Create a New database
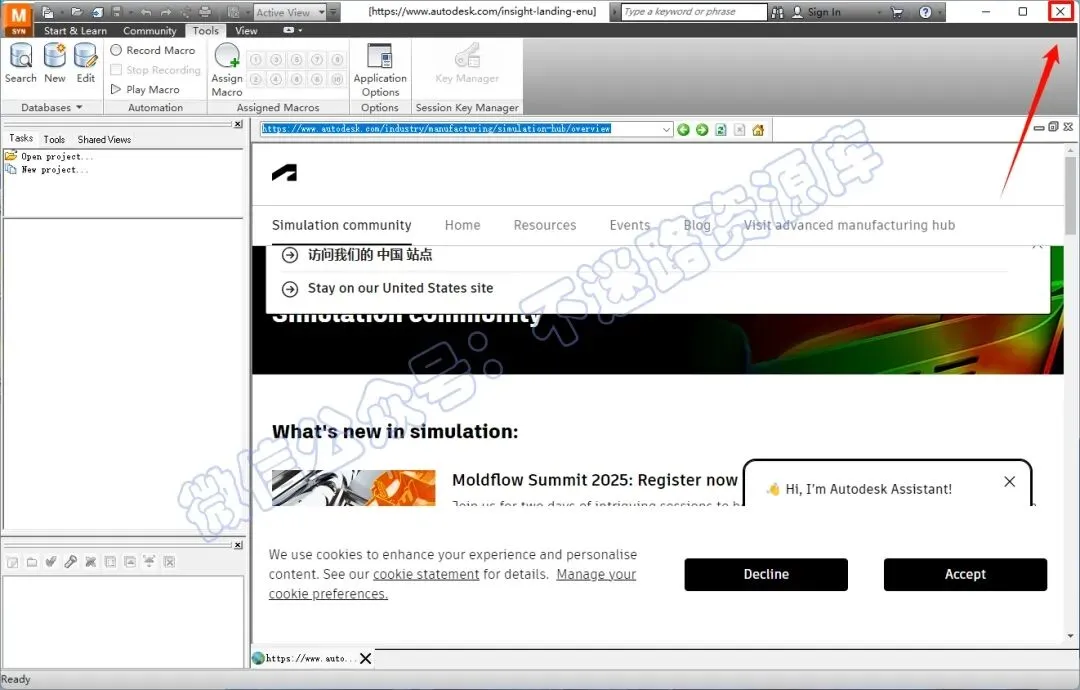This screenshot has height=690, width=1080. tap(54, 63)
